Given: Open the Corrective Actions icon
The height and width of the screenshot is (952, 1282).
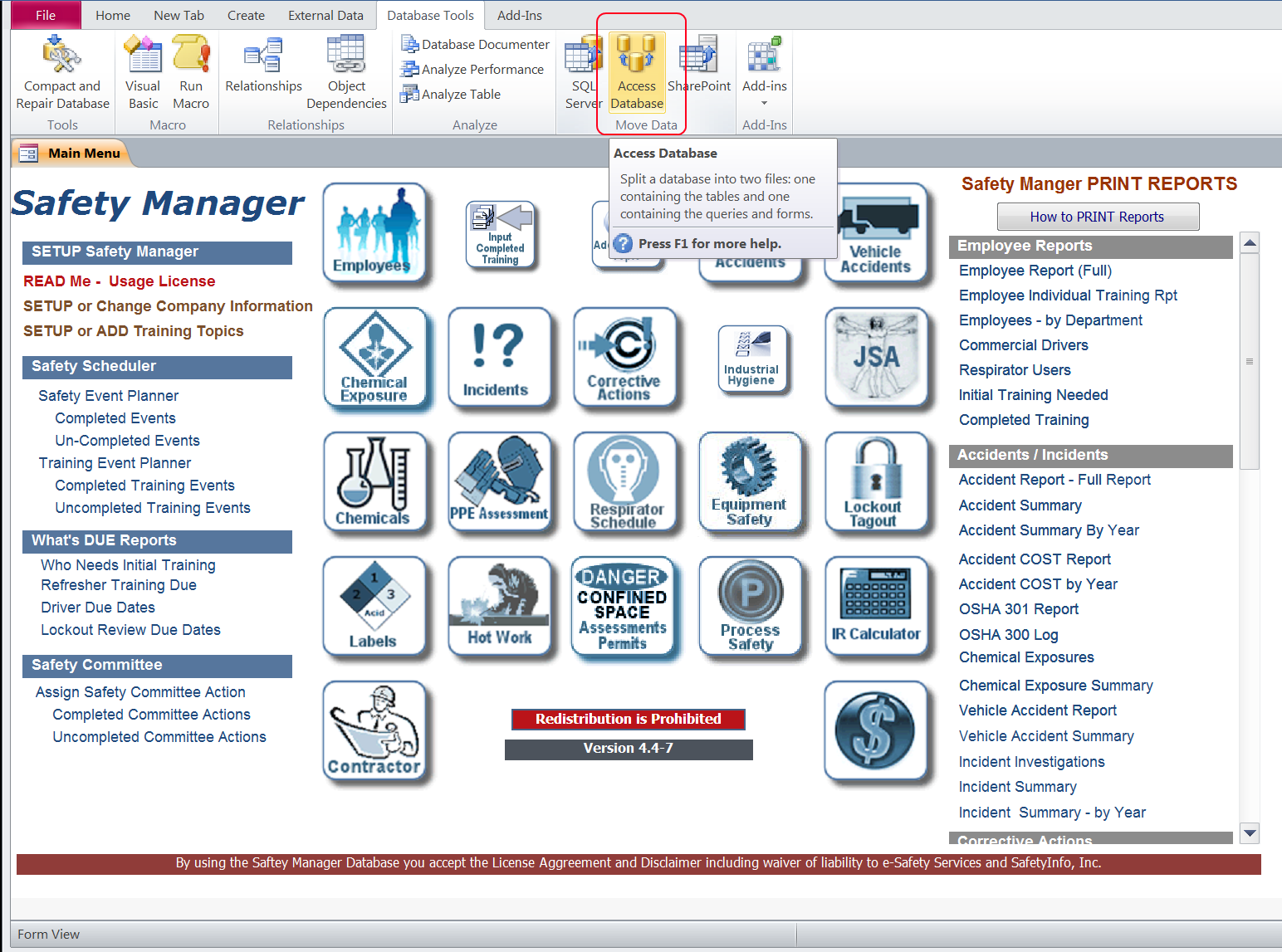Looking at the screenshot, I should pos(624,358).
